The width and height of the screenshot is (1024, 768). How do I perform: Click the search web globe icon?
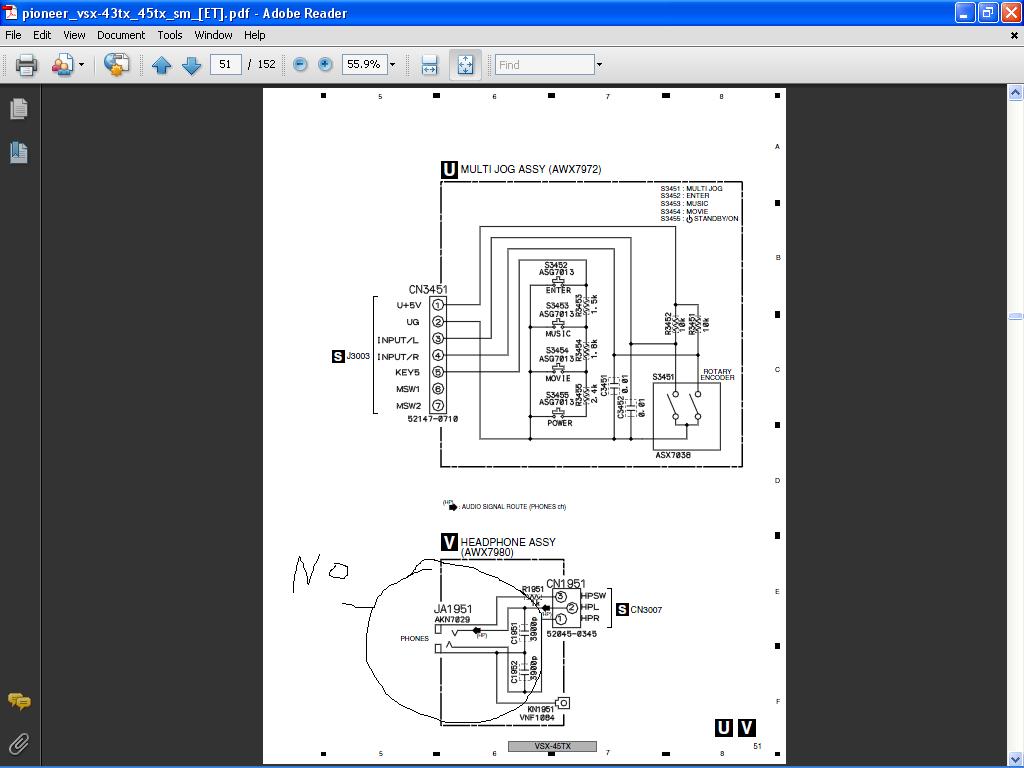pyautogui.click(x=116, y=65)
